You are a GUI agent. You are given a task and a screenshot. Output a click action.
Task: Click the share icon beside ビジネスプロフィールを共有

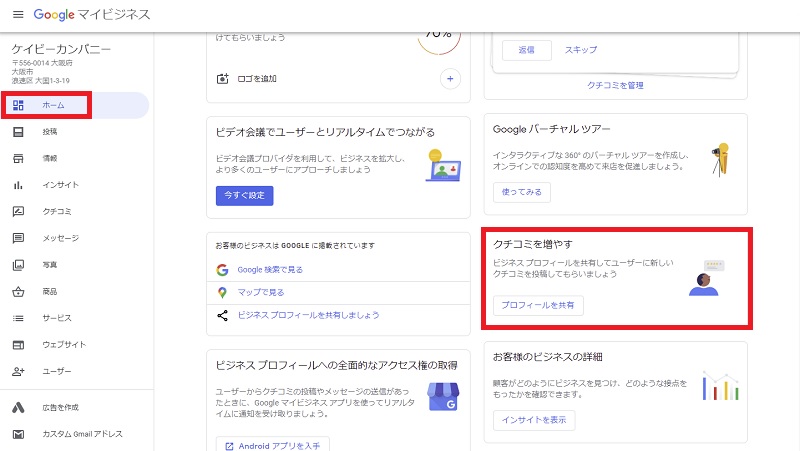(x=222, y=315)
